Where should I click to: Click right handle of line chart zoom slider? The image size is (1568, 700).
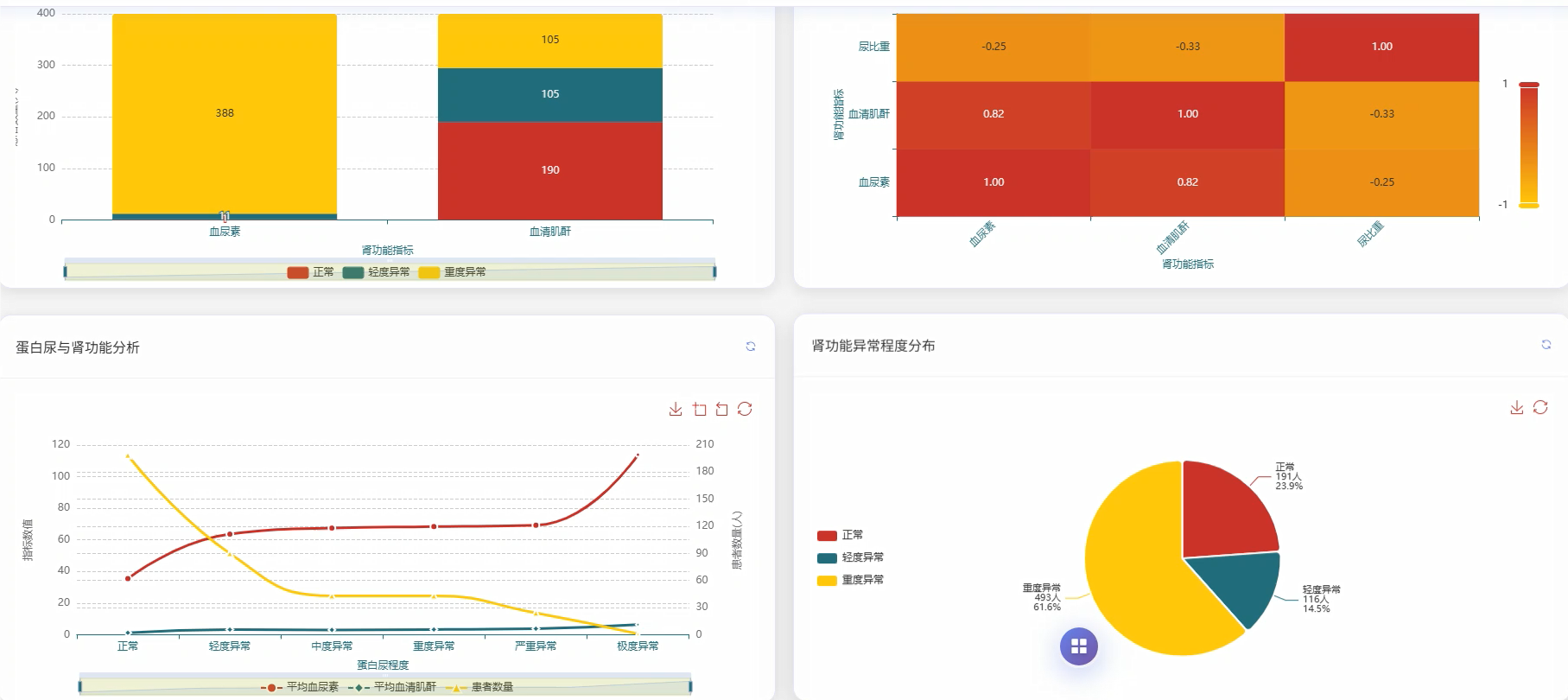tap(690, 686)
